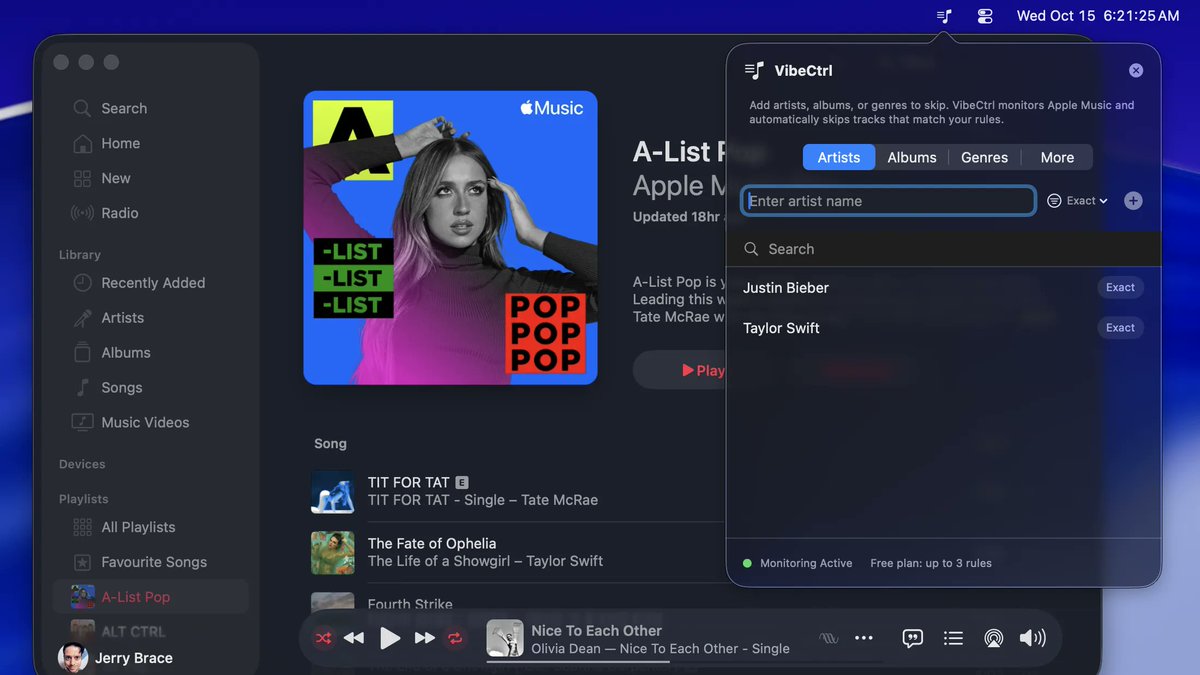The height and width of the screenshot is (675, 1200).
Task: Expand the Devices section header
Action: coord(82,464)
